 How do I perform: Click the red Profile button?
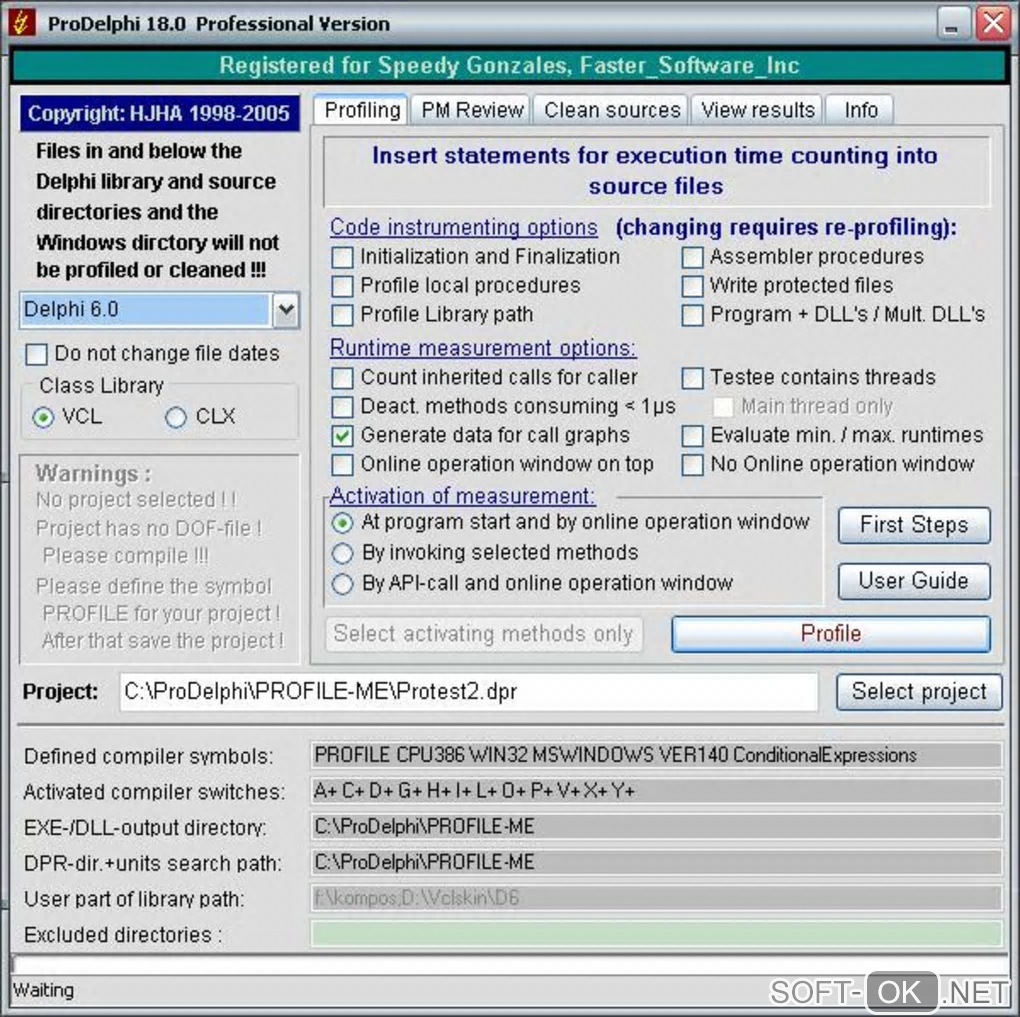click(831, 634)
